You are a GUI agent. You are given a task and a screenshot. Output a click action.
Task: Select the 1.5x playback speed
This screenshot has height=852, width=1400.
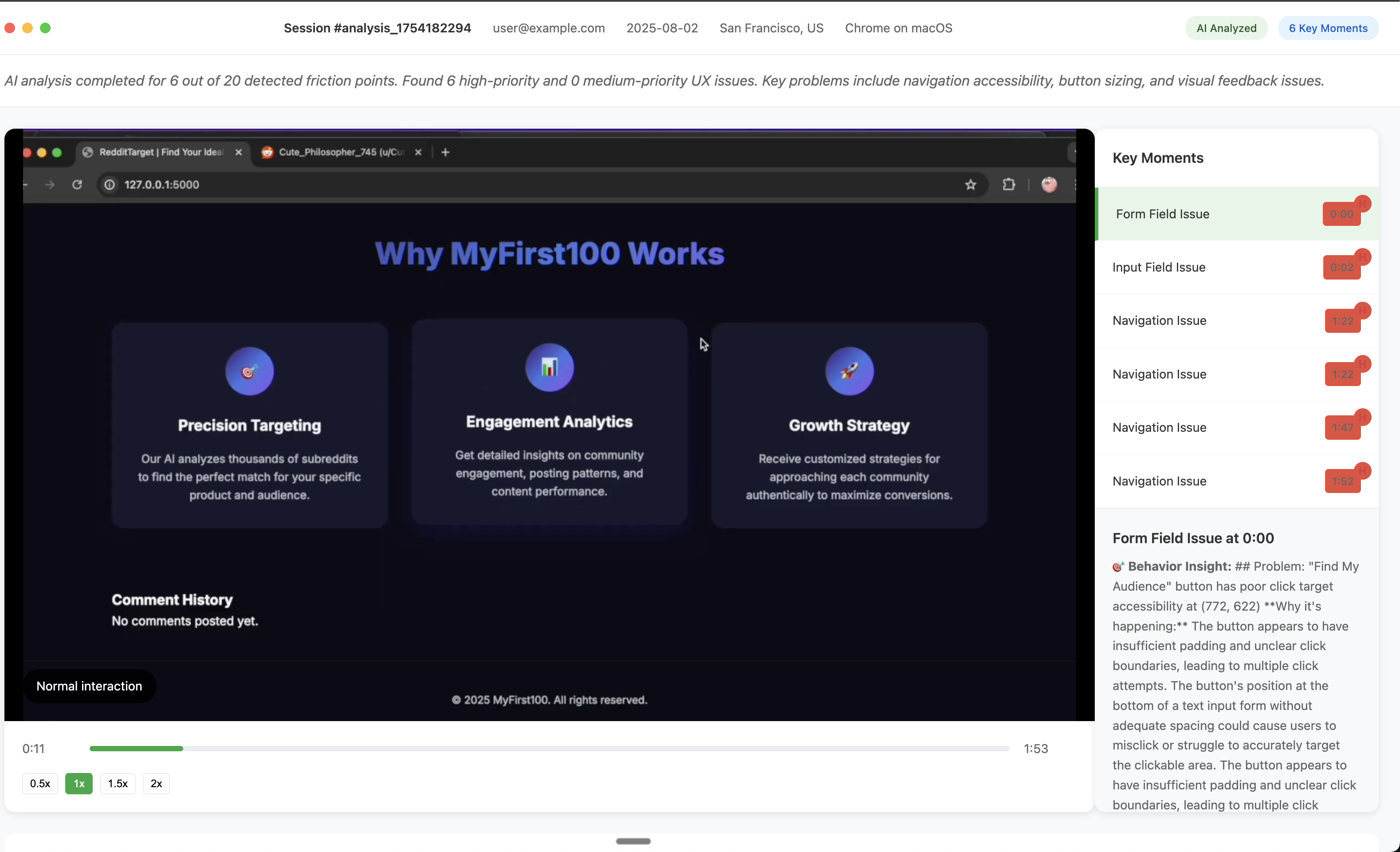pos(118,783)
